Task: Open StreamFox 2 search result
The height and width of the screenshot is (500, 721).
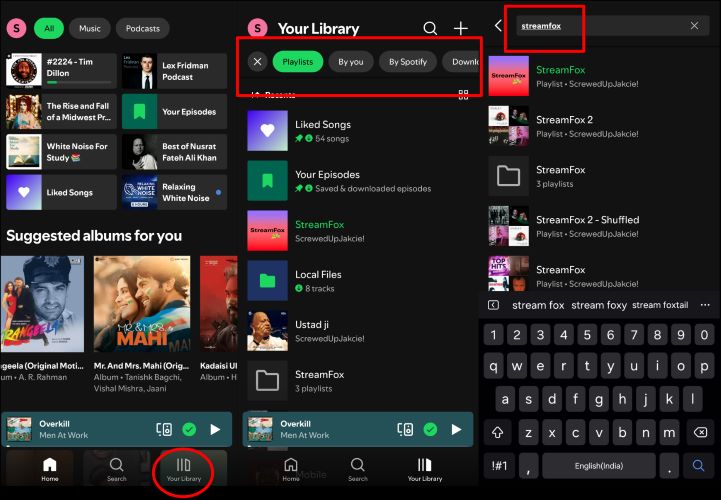Action: [x=600, y=126]
